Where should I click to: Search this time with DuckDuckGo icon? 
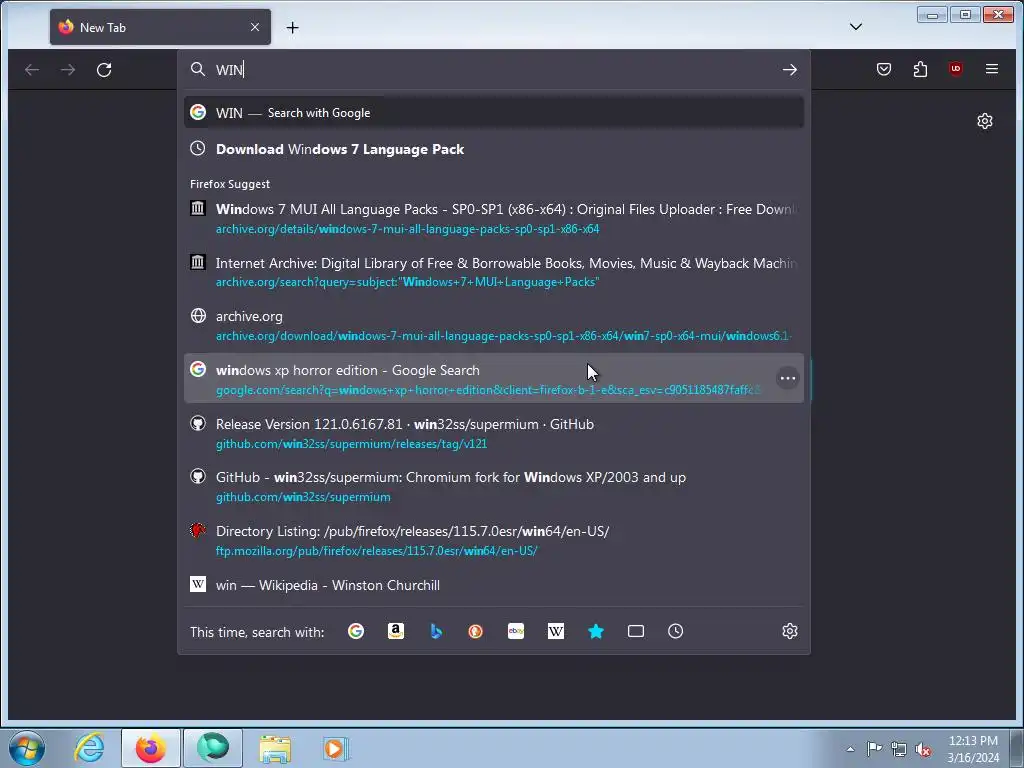tap(475, 631)
